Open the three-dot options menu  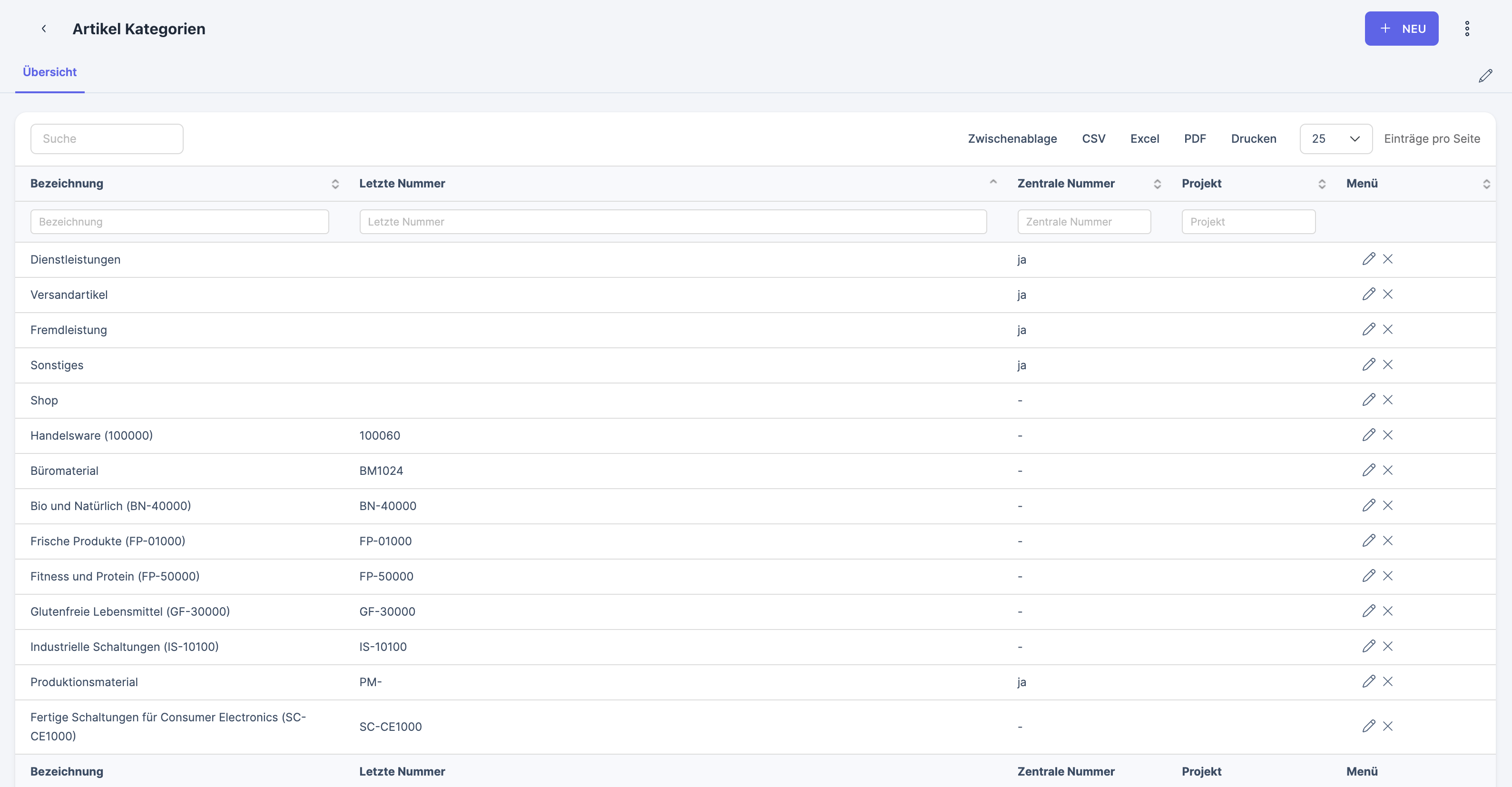tap(1466, 29)
